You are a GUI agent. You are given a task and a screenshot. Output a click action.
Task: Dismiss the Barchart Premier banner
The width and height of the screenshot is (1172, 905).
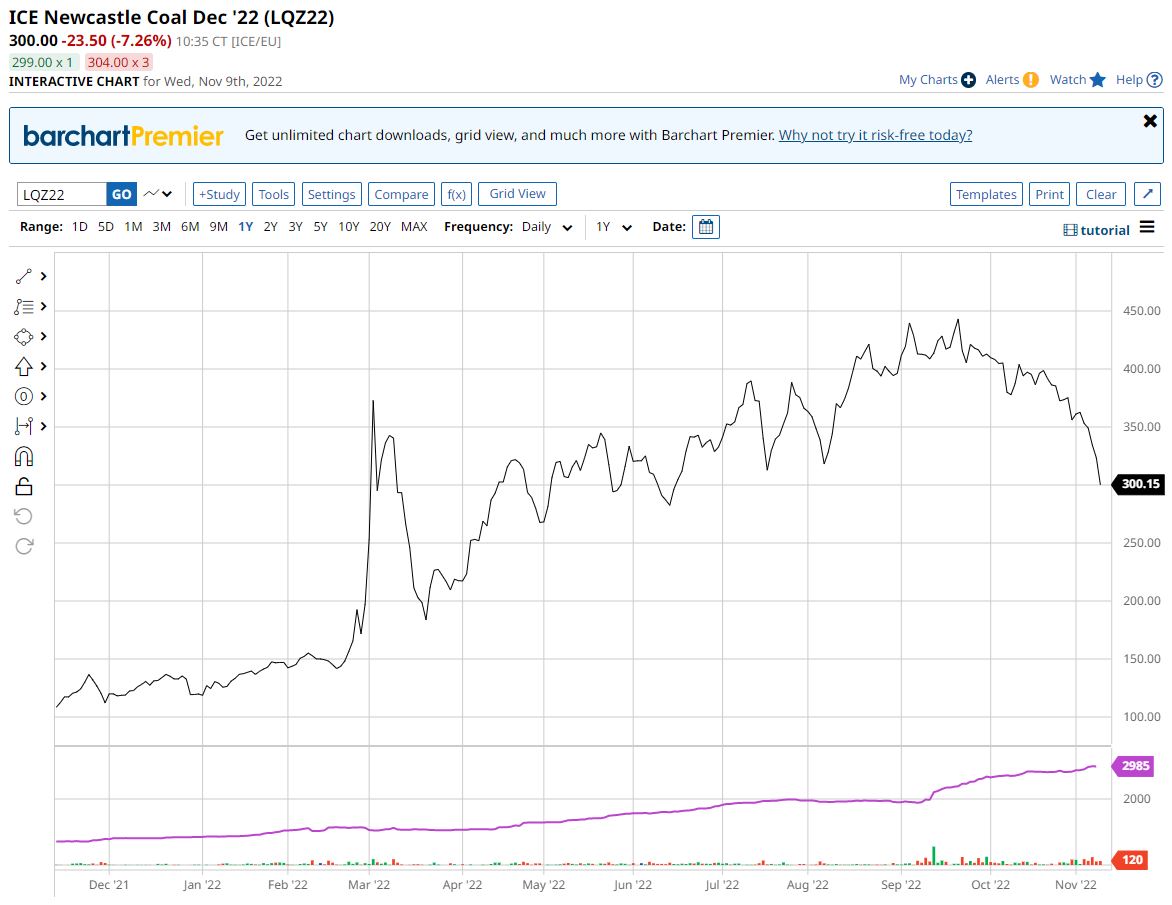click(x=1150, y=121)
